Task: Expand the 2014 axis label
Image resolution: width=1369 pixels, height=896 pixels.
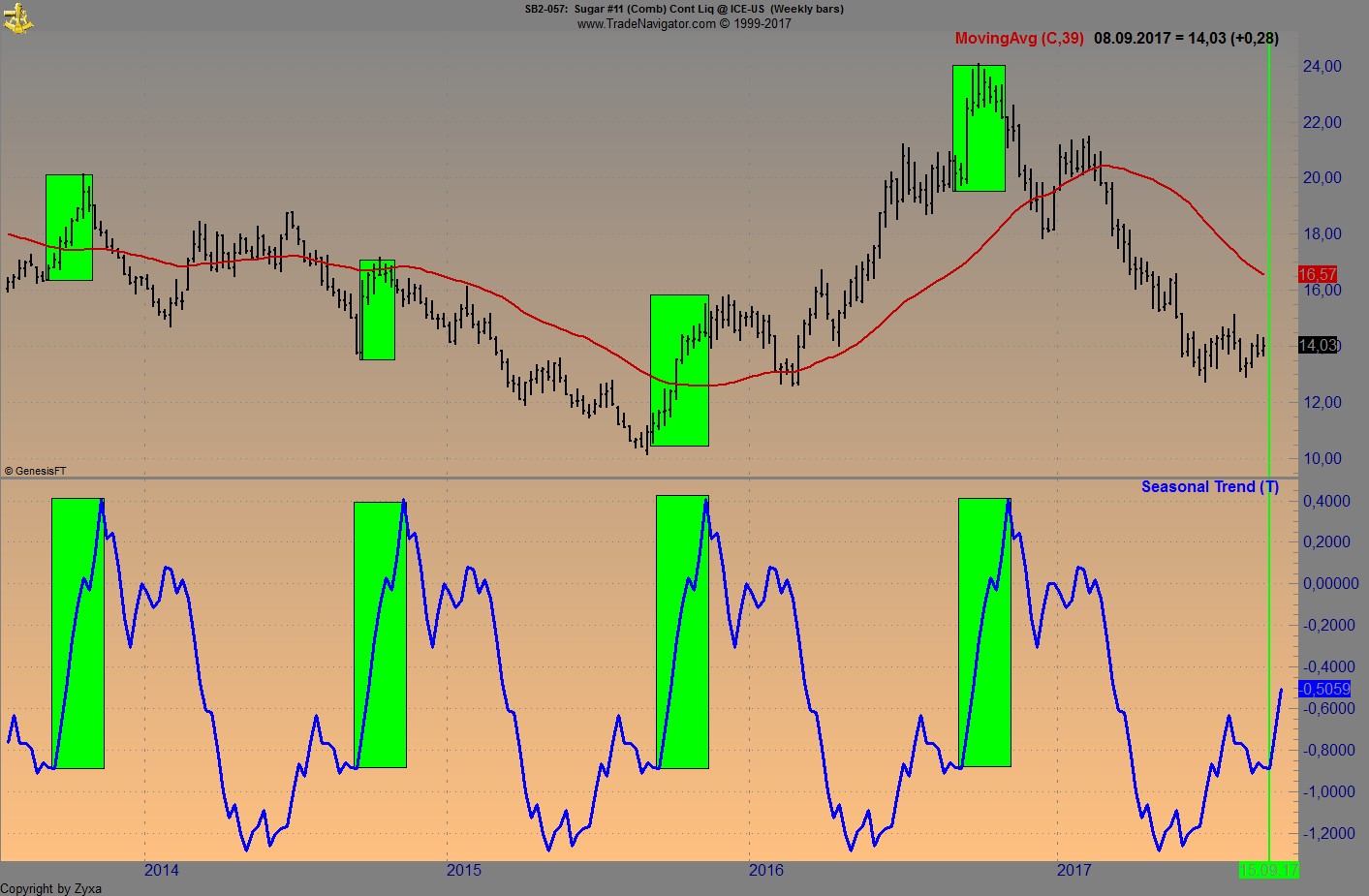Action: pyautogui.click(x=161, y=870)
